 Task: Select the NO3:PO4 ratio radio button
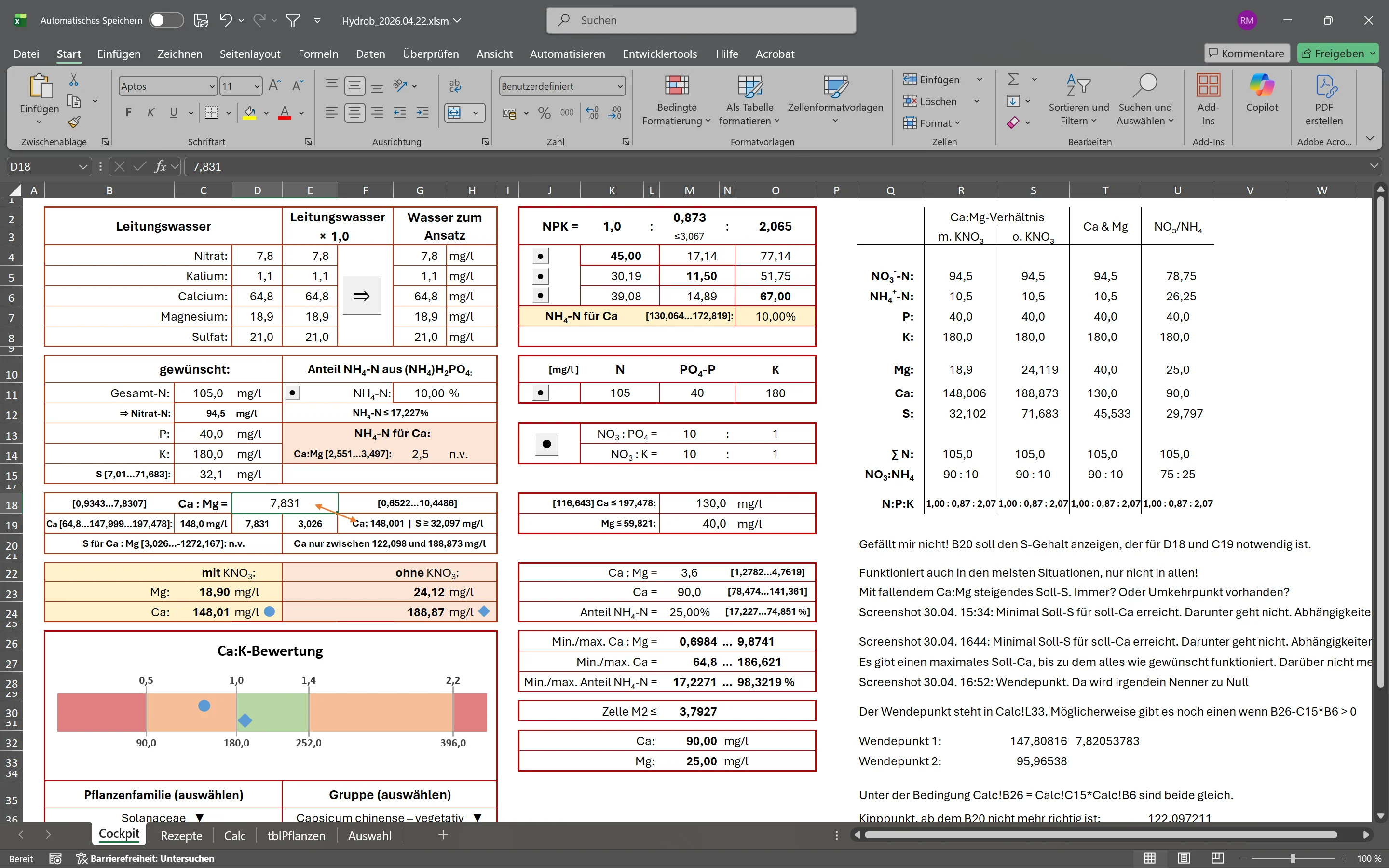[x=547, y=444]
